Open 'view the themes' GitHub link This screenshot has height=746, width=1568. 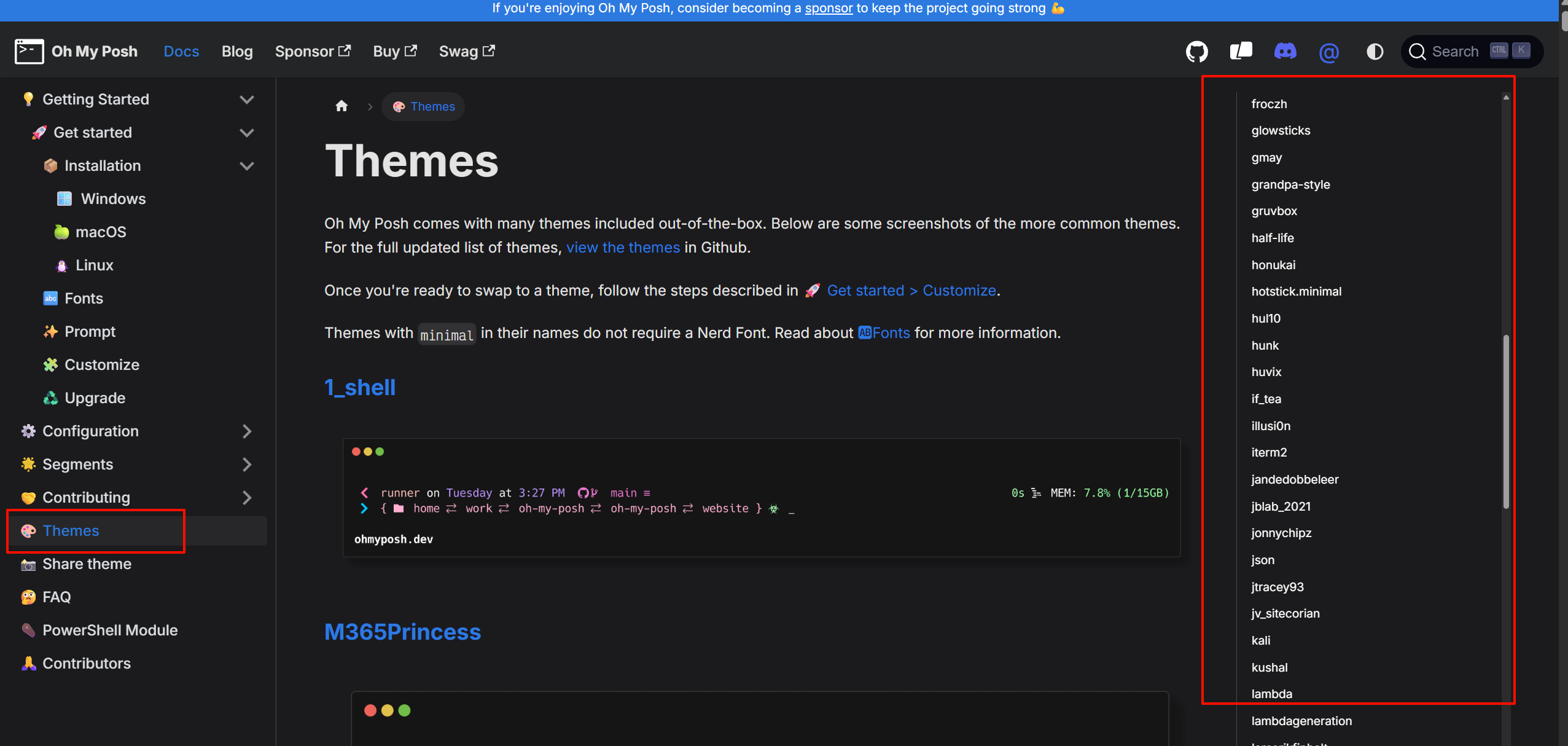click(x=623, y=247)
